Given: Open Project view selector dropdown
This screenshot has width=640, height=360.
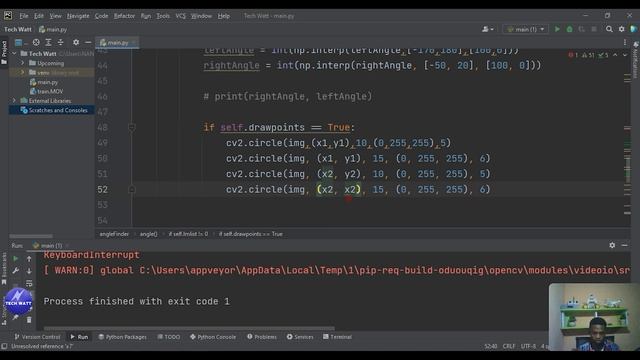Looking at the screenshot, I should pos(20,42).
